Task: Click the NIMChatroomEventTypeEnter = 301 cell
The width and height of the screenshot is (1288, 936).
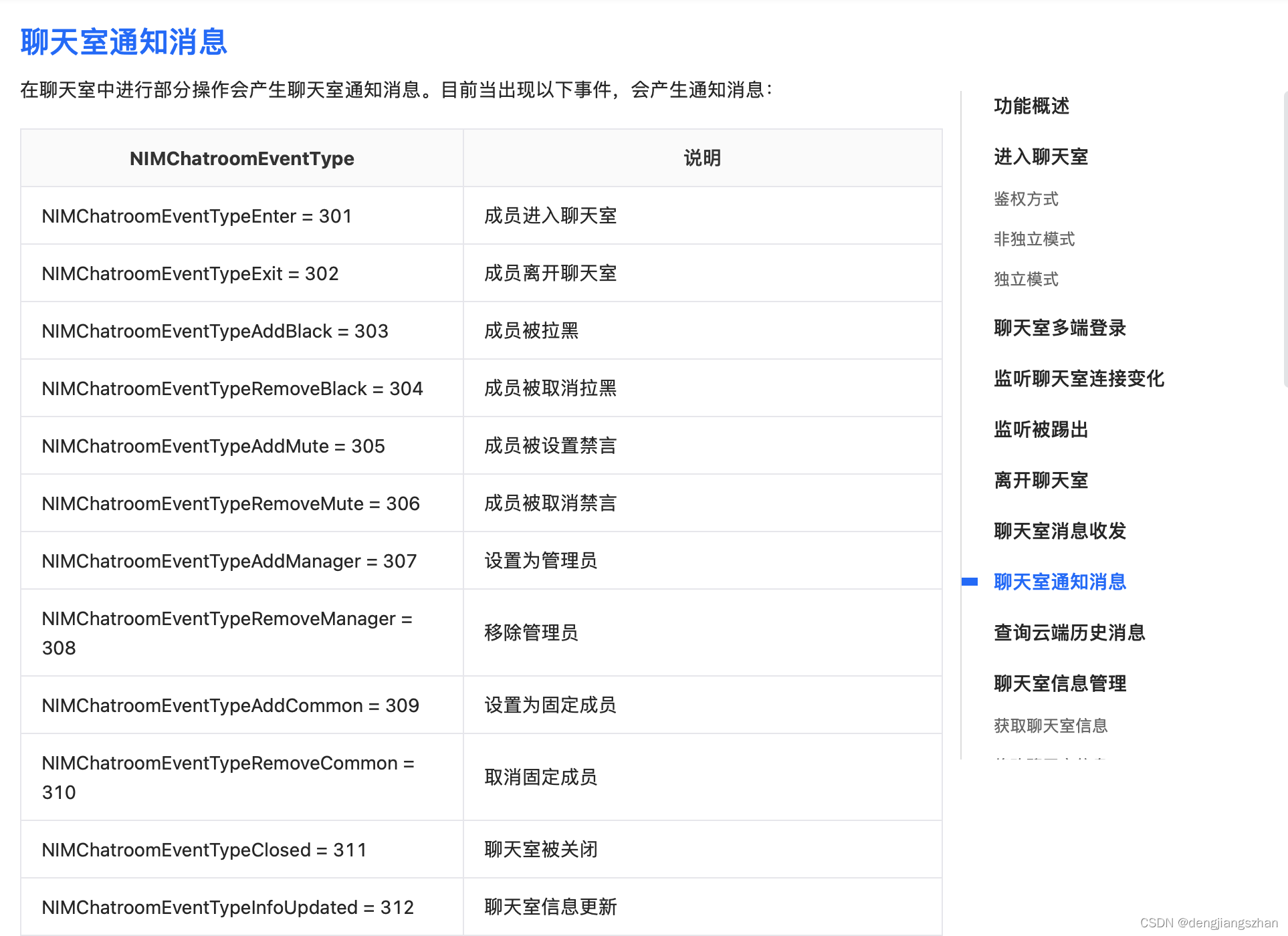Action: (x=197, y=216)
